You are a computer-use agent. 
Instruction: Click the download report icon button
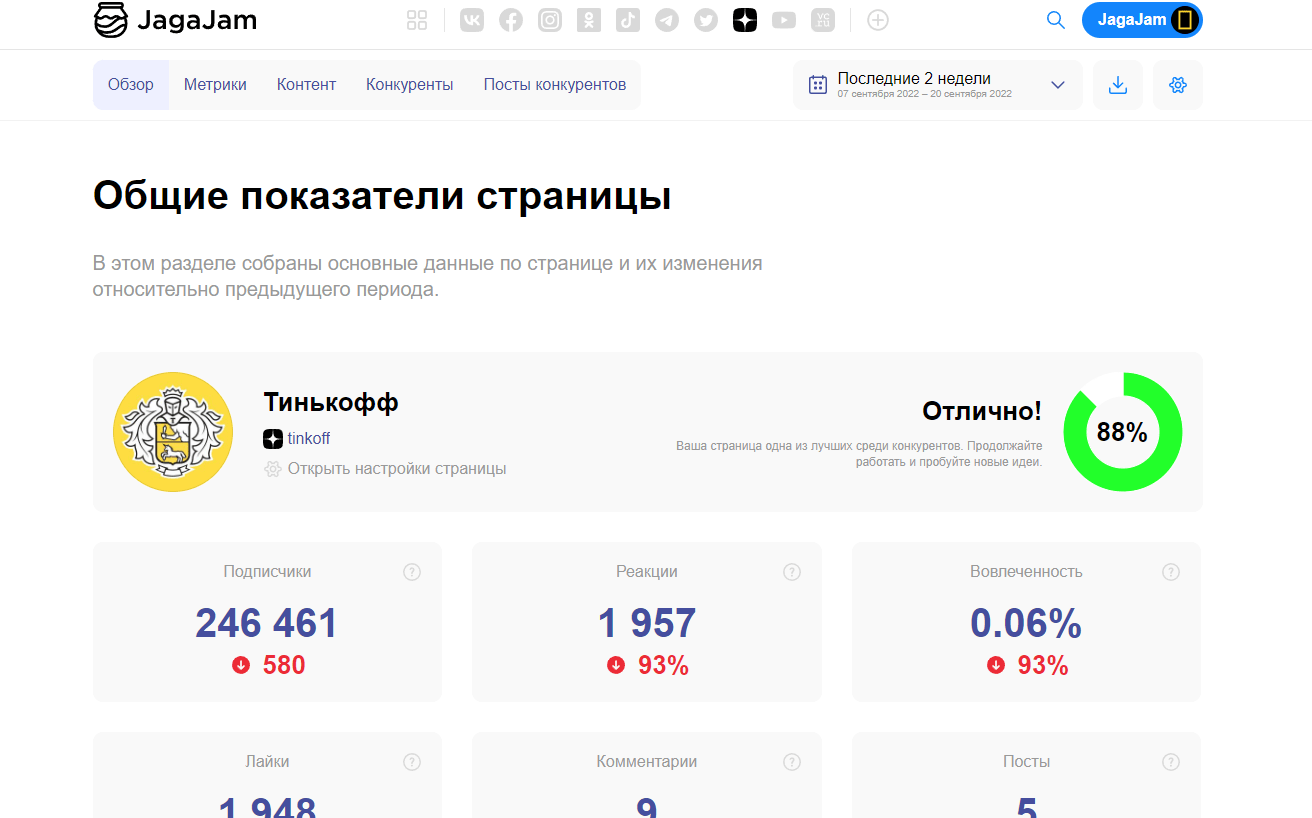[1118, 85]
